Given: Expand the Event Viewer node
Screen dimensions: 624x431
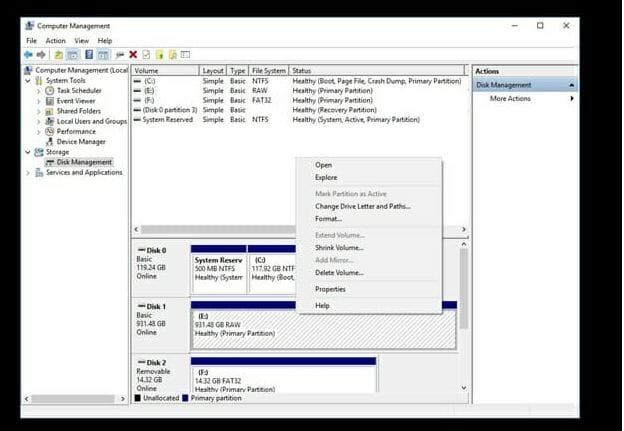Looking at the screenshot, I should click(39, 101).
